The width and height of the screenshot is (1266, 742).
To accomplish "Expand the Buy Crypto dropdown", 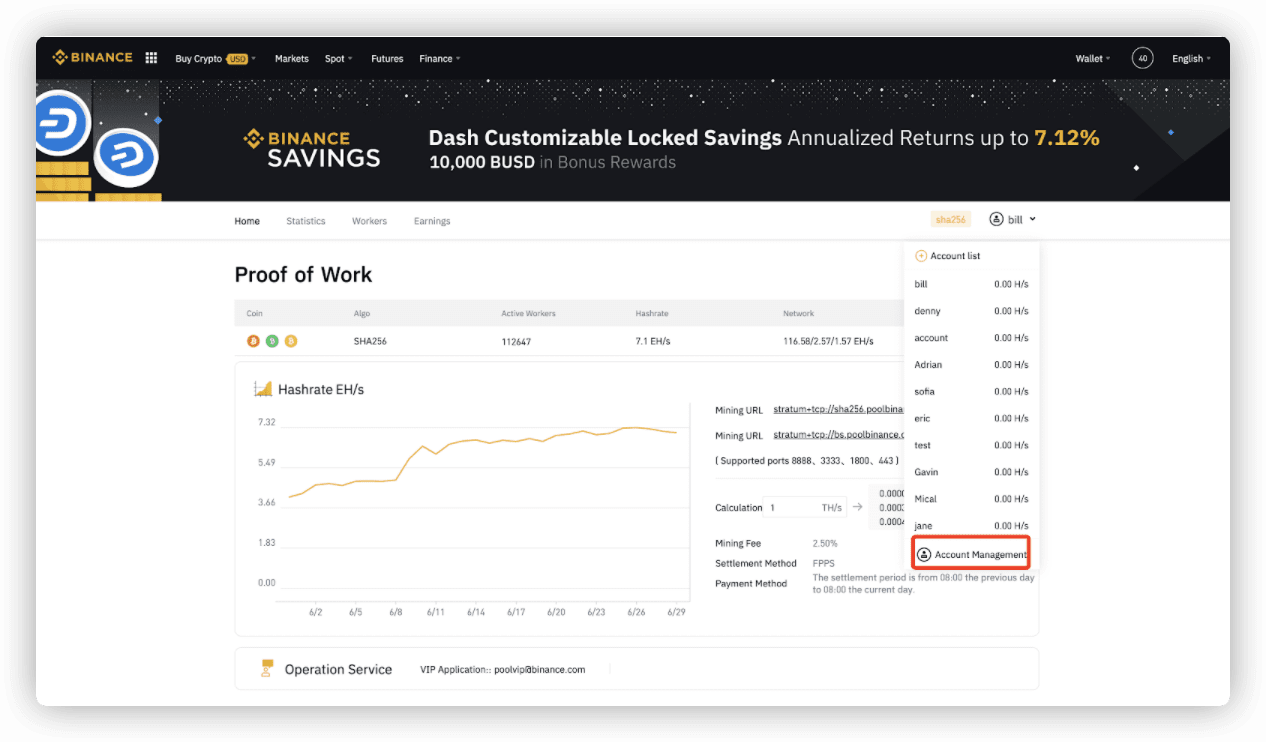I will (216, 59).
